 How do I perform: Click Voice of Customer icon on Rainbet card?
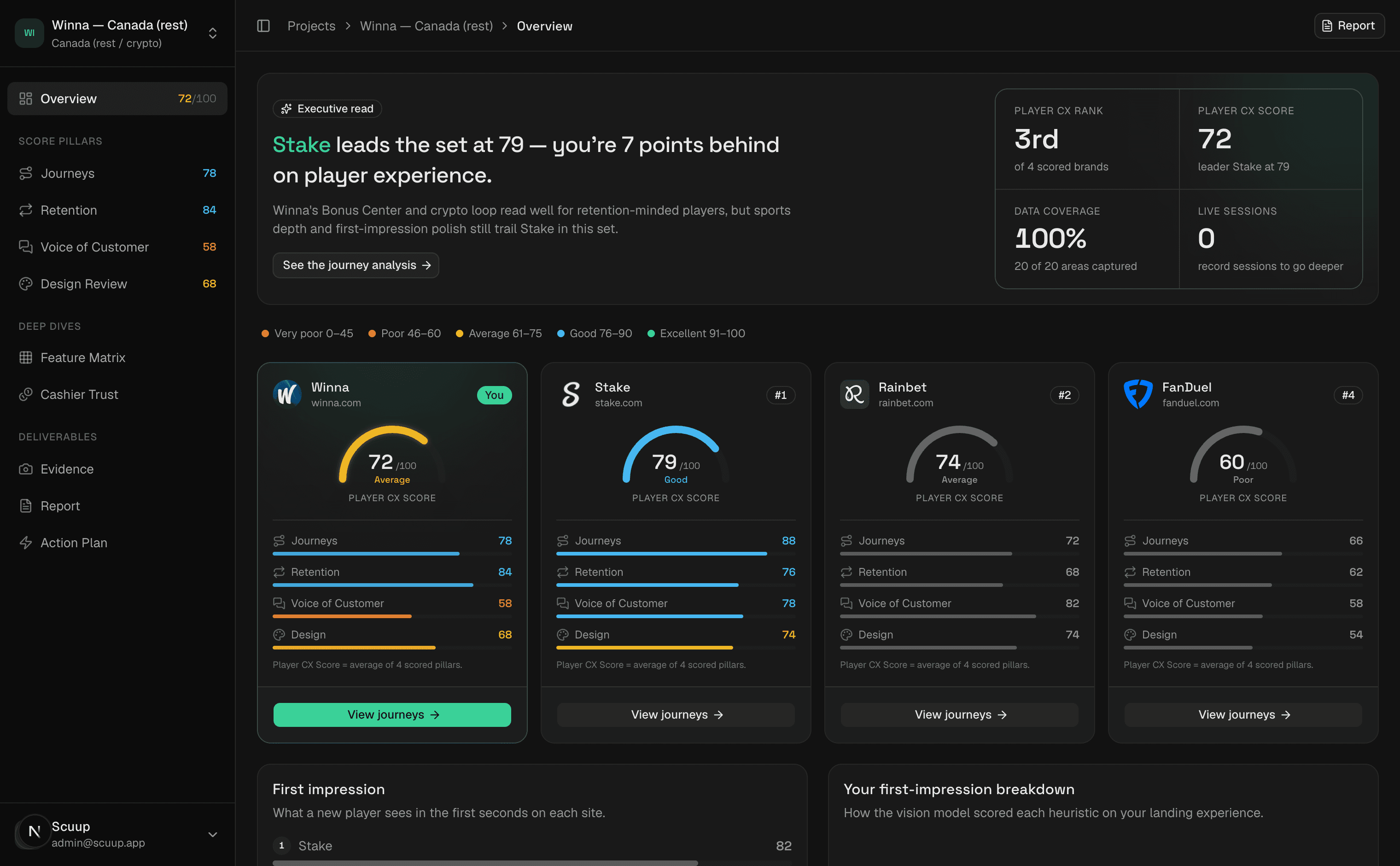coord(846,603)
